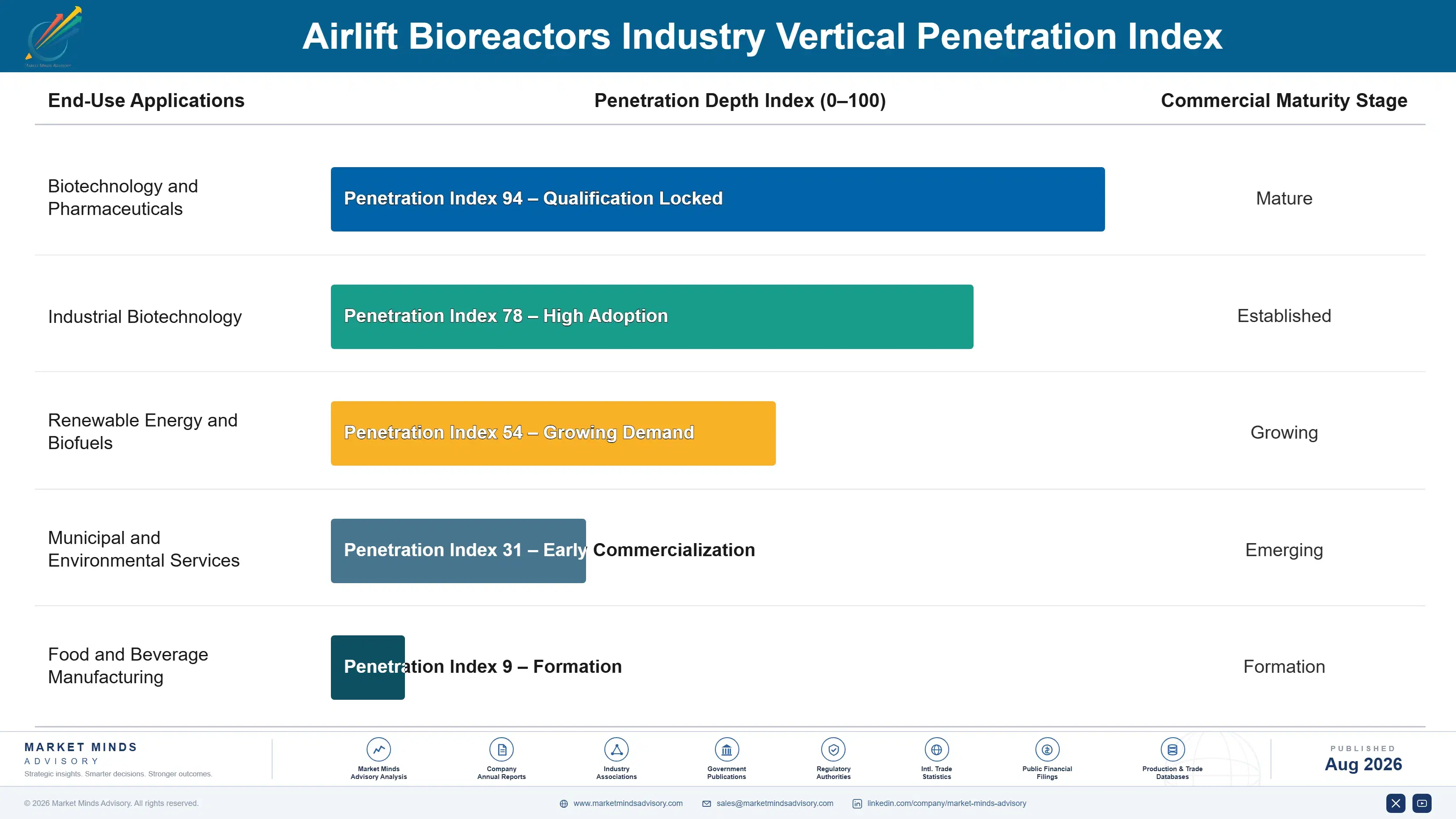Click the Regulatory Authorities shield icon

pos(833,749)
